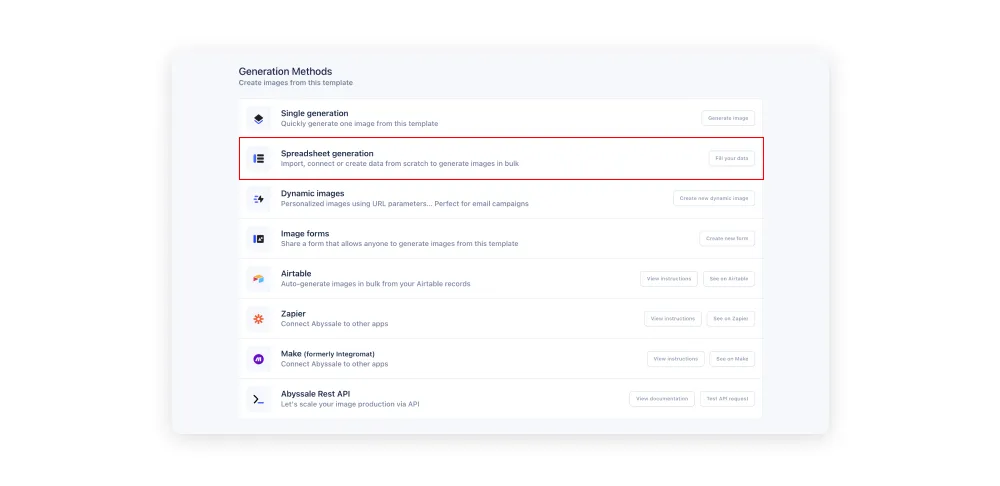Click 'Create images from this template' subtitle
The image size is (1000, 486).
(295, 83)
